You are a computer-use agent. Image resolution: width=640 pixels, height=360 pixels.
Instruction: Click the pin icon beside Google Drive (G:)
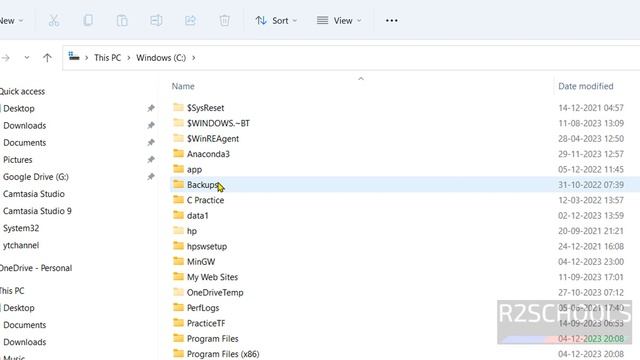coord(151,176)
